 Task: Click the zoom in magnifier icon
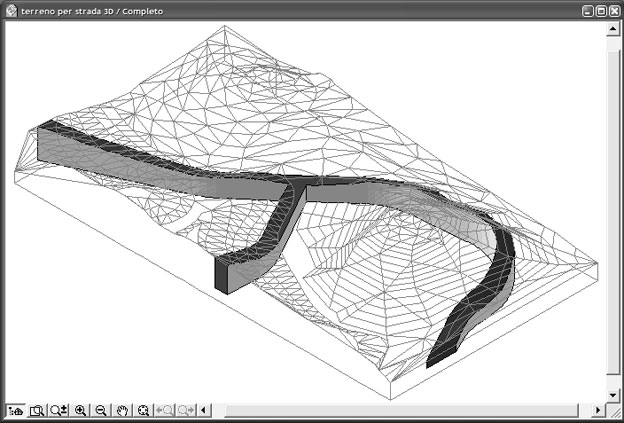(80, 410)
